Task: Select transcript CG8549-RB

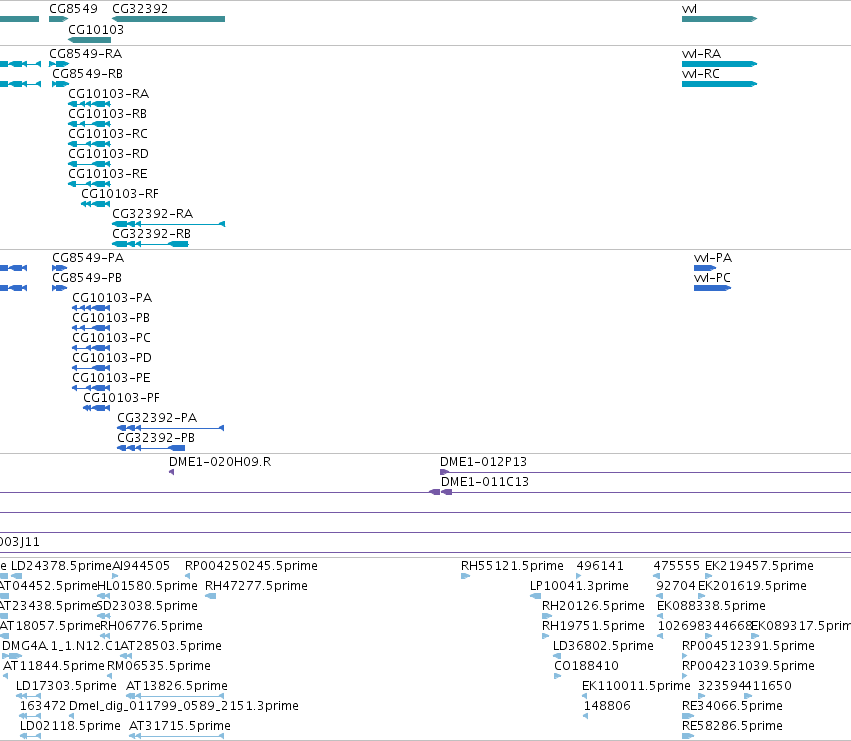Action: (x=87, y=74)
